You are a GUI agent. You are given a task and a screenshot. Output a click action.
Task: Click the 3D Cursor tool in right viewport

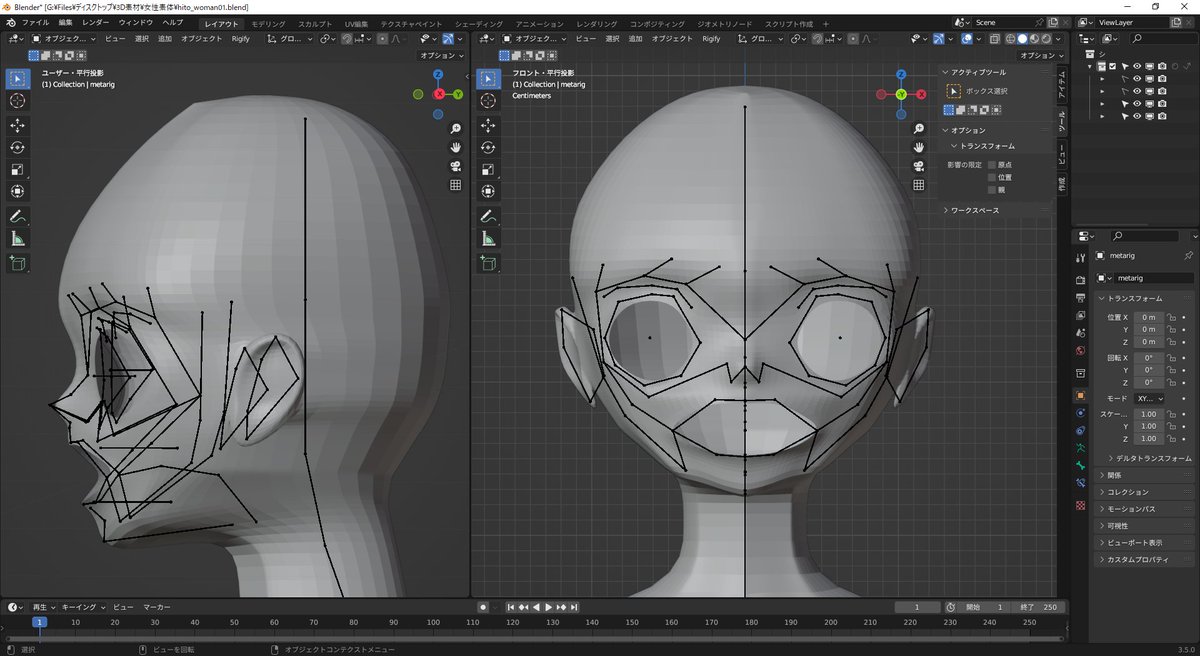coord(487,101)
